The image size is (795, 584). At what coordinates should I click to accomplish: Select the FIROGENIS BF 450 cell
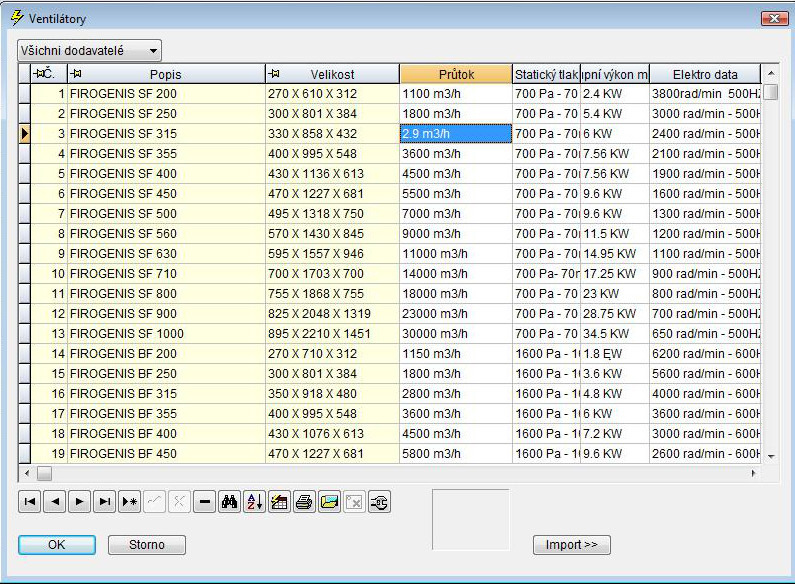[x=166, y=454]
